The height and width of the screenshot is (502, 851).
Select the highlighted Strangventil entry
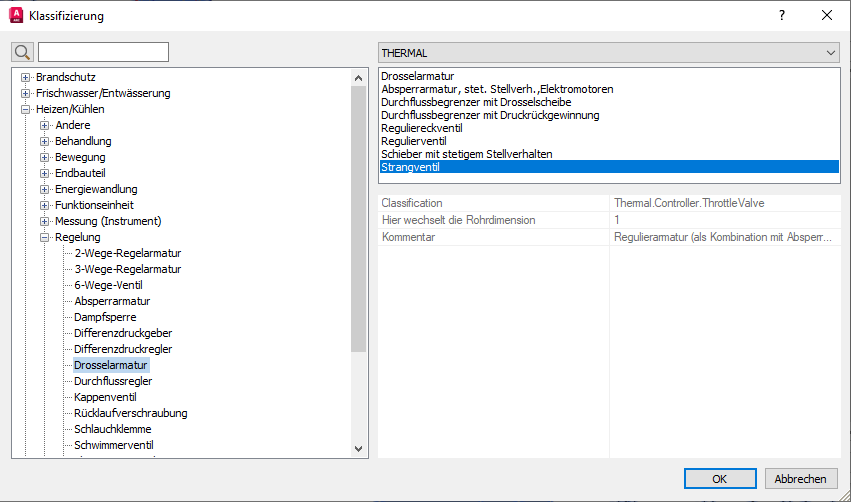[609, 167]
